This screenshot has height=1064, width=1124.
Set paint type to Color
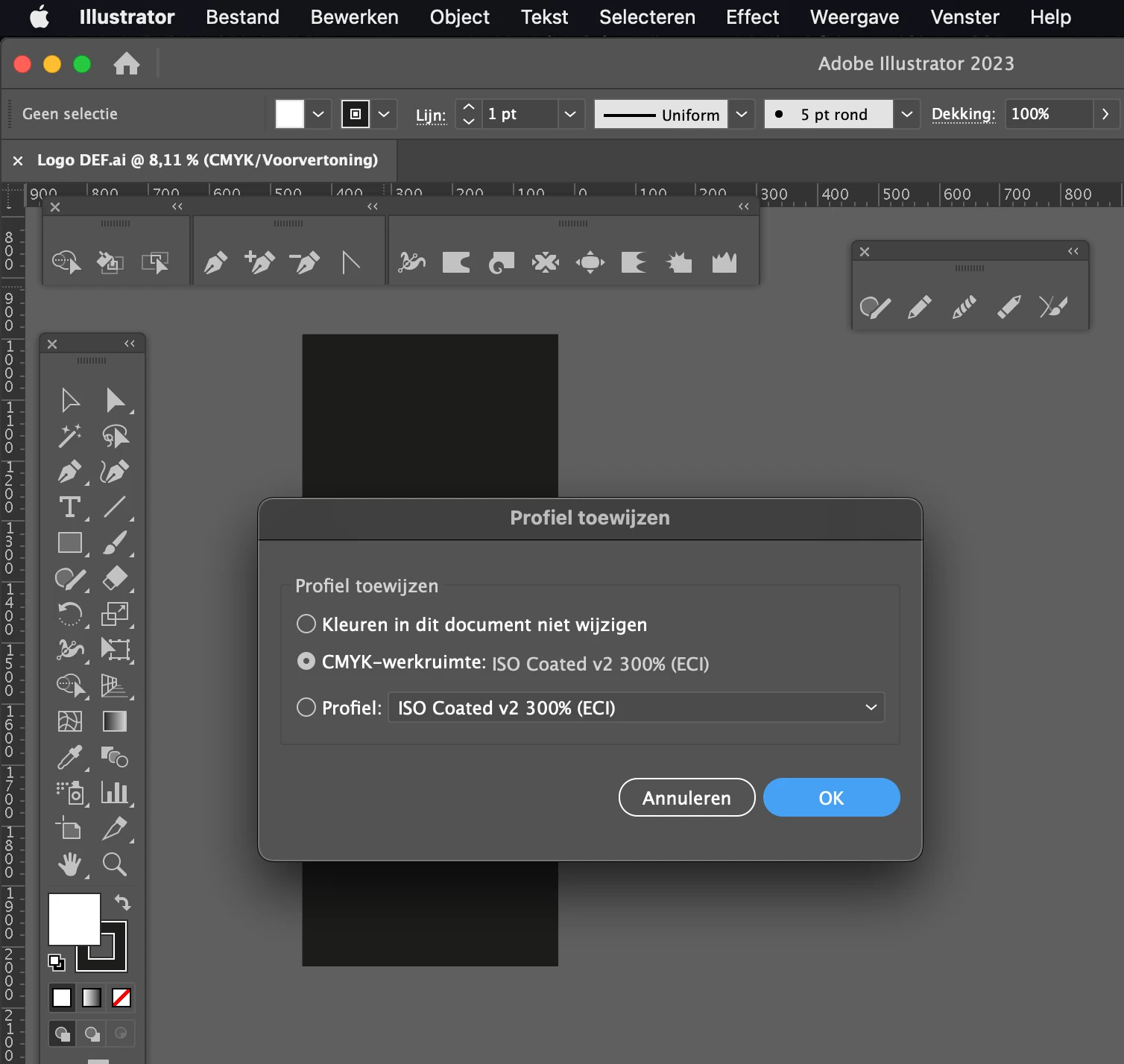(x=62, y=998)
